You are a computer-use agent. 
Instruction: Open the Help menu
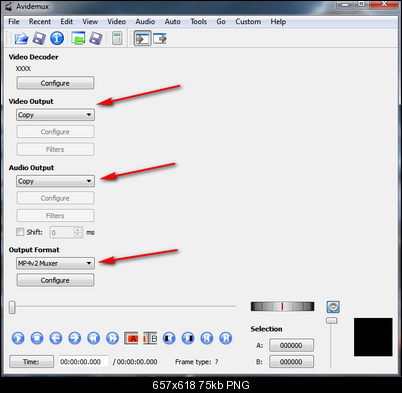tap(278, 22)
